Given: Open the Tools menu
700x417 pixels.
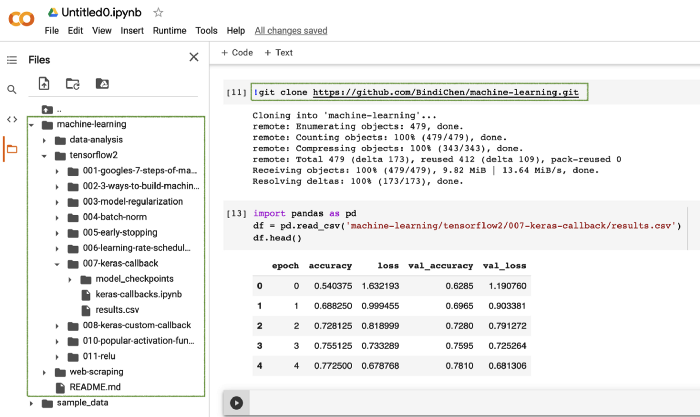Looking at the screenshot, I should tap(206, 31).
